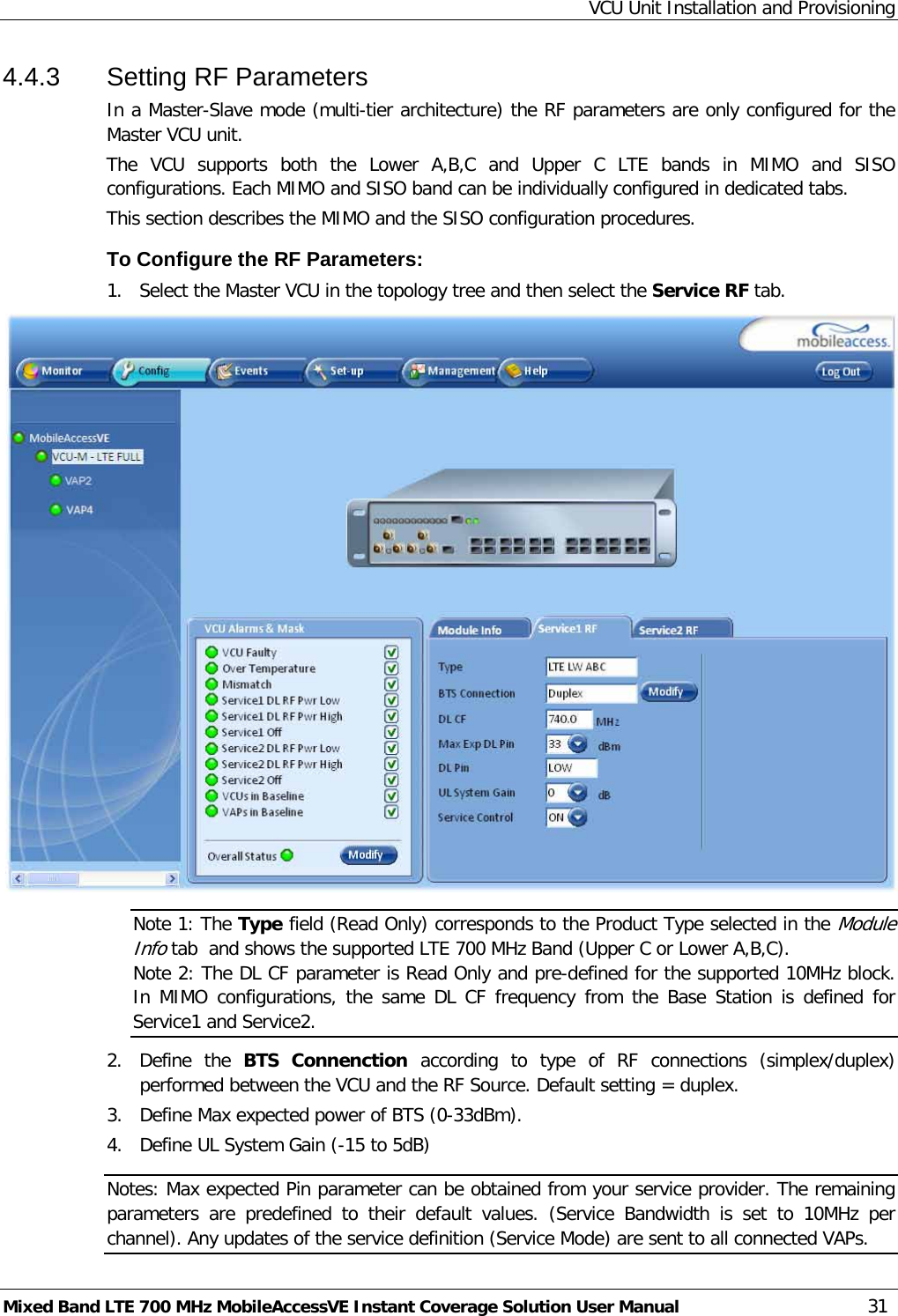The width and height of the screenshot is (898, 1316).
Task: Click the Type field LTE LW ABC
Action: click(590, 668)
